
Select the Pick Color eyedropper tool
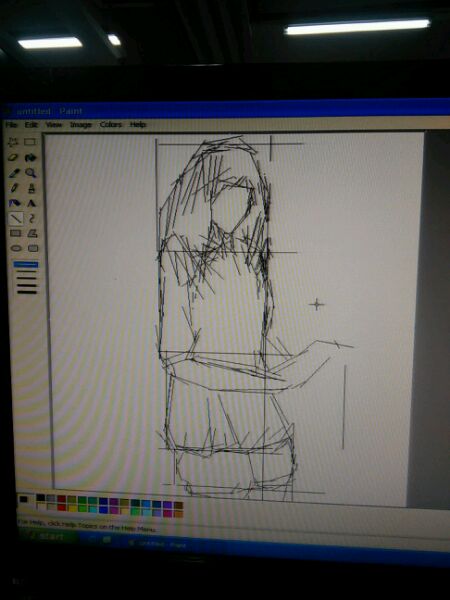point(14,173)
